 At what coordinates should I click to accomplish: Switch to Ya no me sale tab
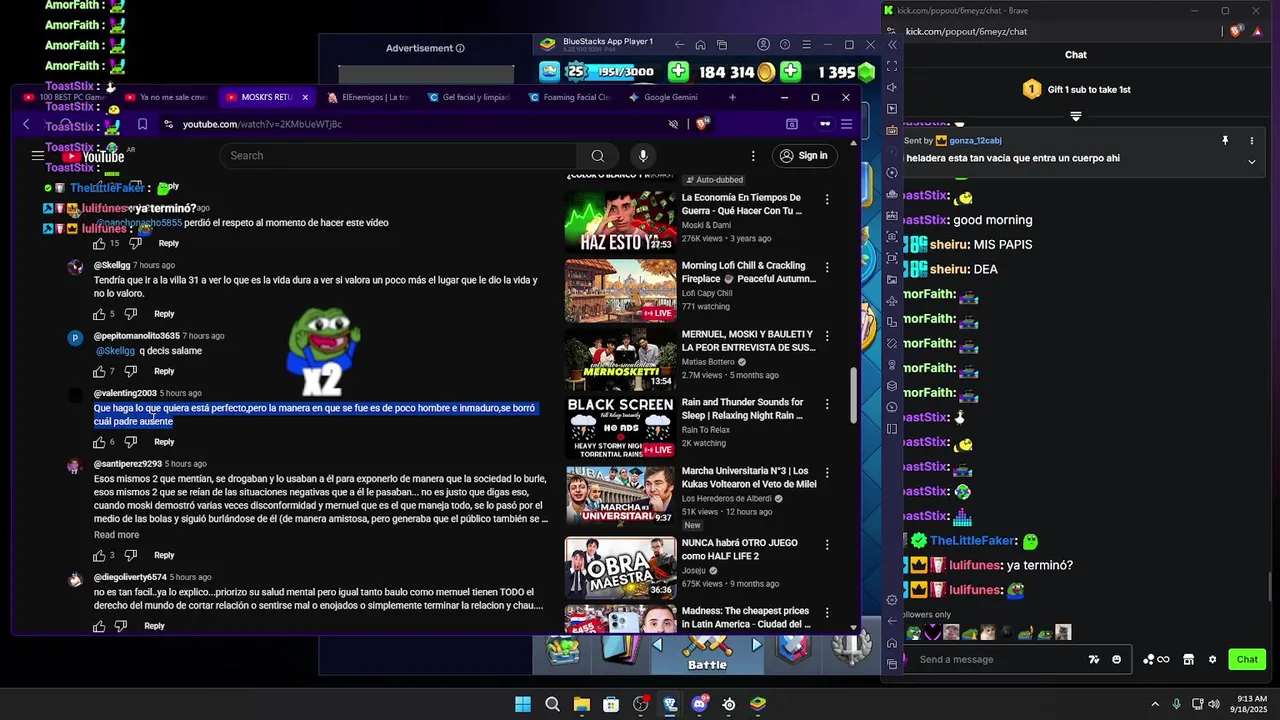166,97
